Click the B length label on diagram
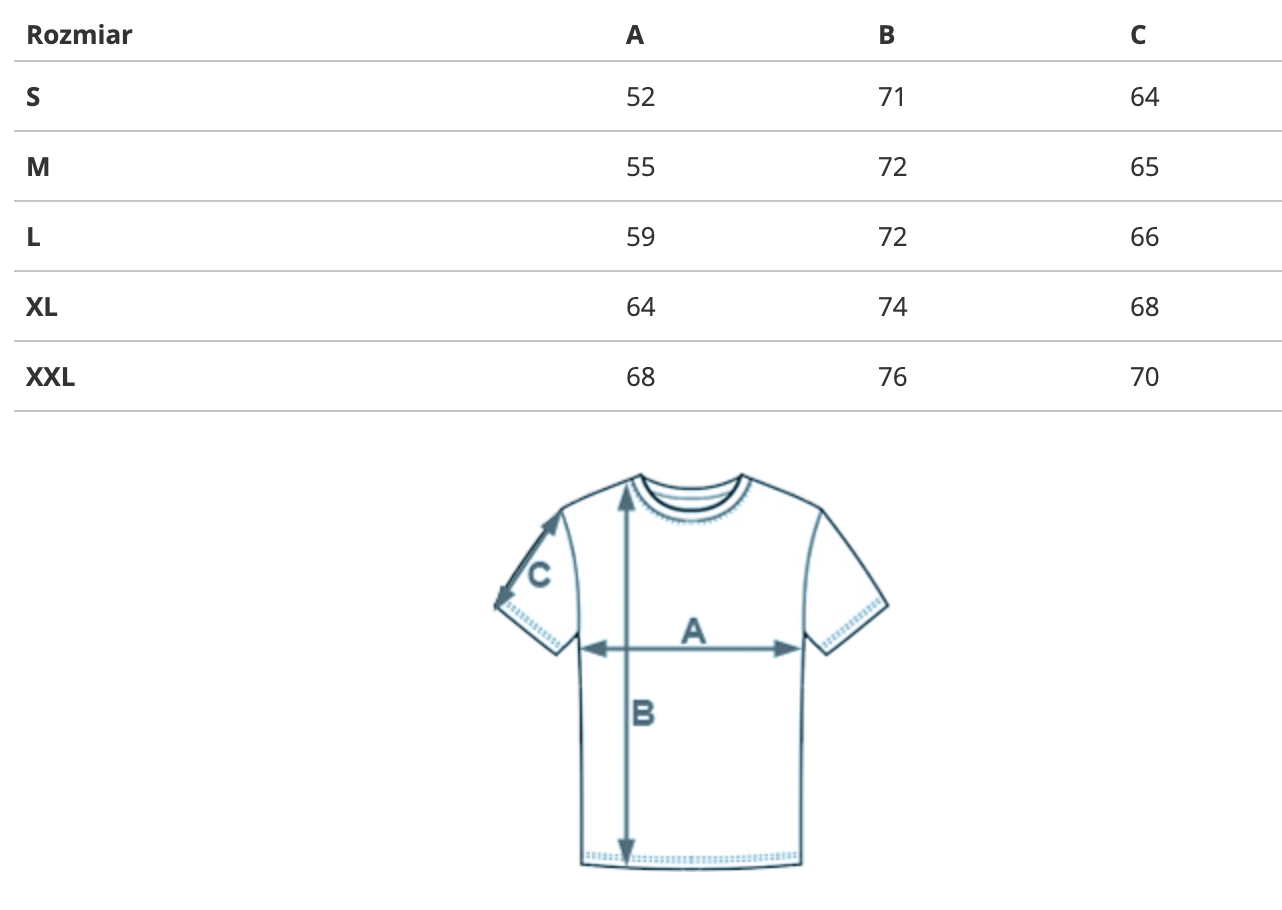 (x=643, y=714)
